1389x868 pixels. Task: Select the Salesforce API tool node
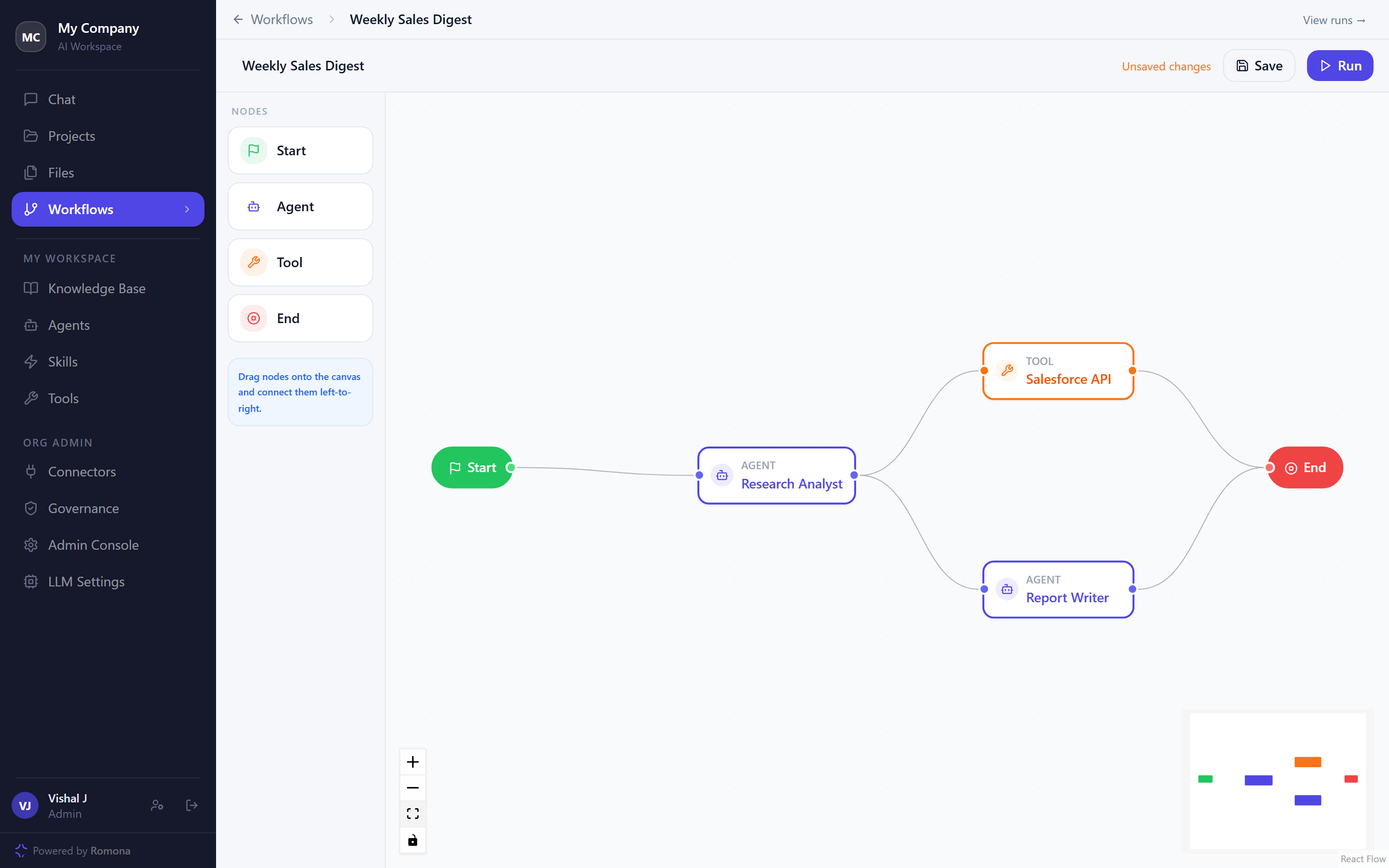coord(1059,371)
